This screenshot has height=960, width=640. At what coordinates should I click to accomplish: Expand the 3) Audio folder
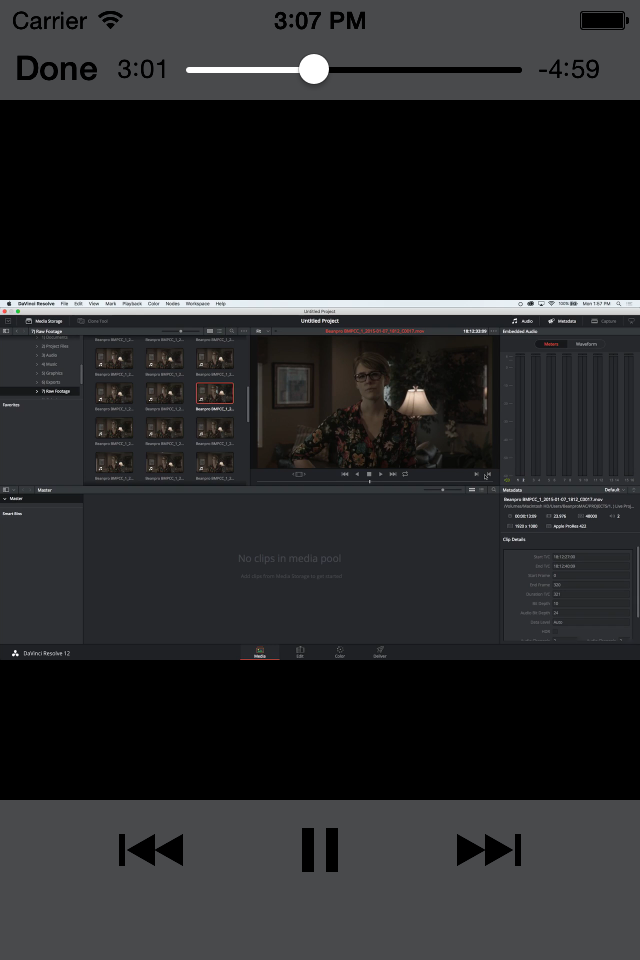tap(37, 355)
